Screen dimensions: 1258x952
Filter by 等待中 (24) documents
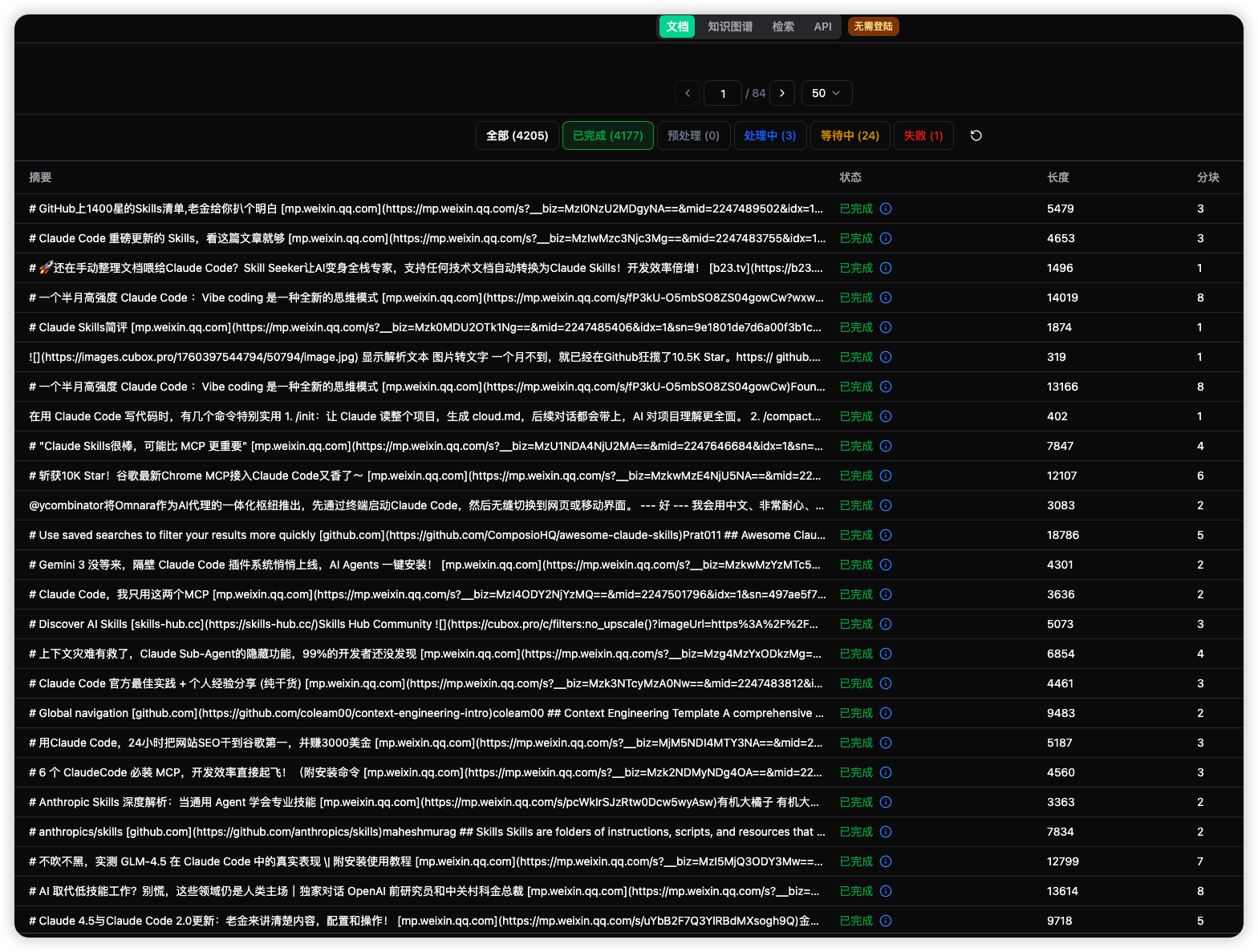coord(850,136)
